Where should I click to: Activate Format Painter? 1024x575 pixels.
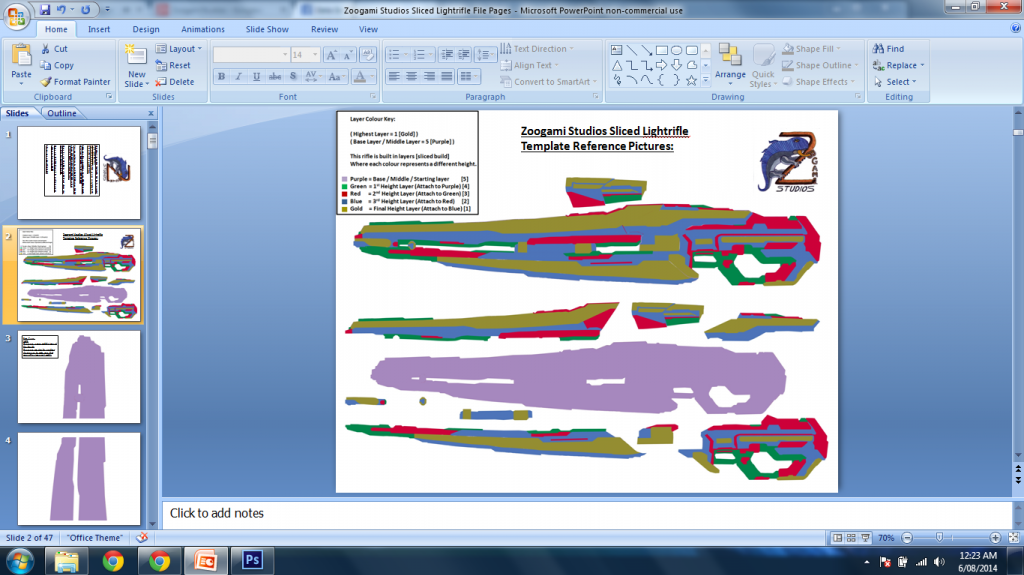click(75, 82)
